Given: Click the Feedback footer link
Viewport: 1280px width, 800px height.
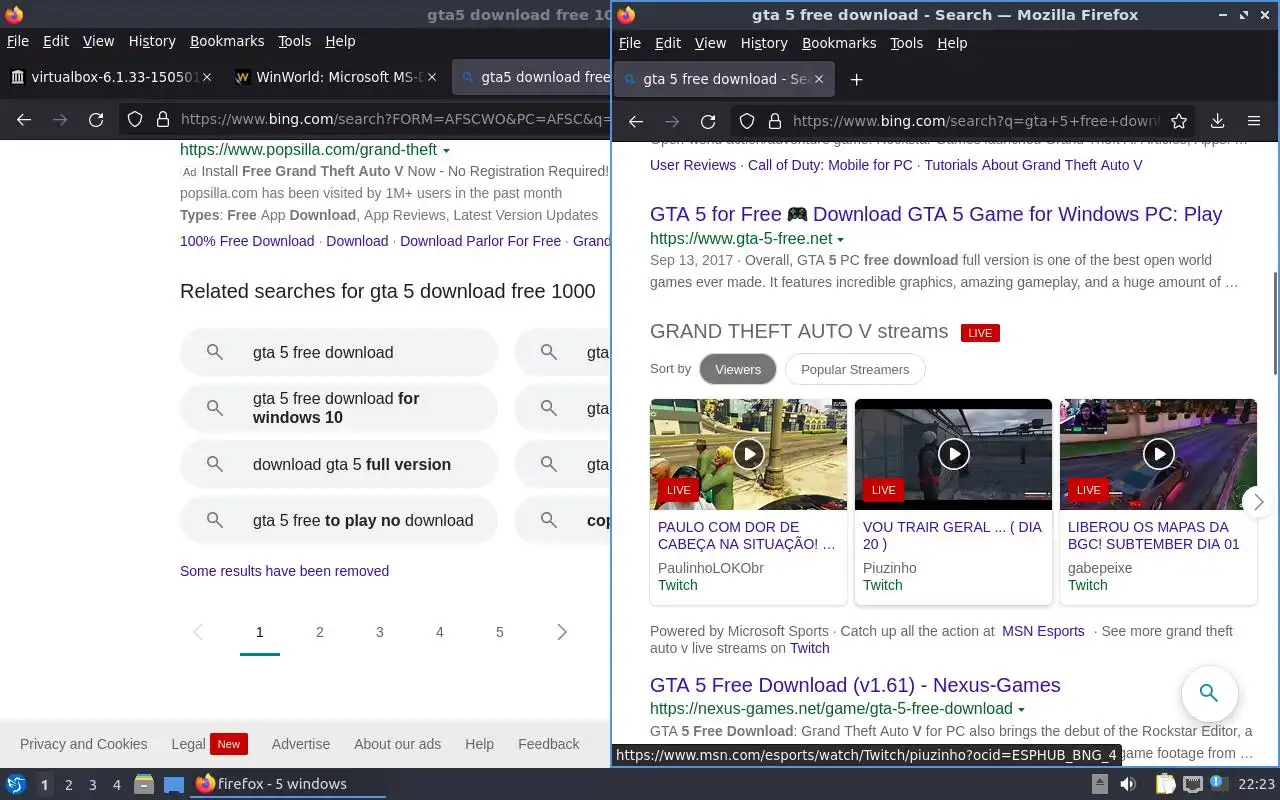Looking at the screenshot, I should (548, 744).
